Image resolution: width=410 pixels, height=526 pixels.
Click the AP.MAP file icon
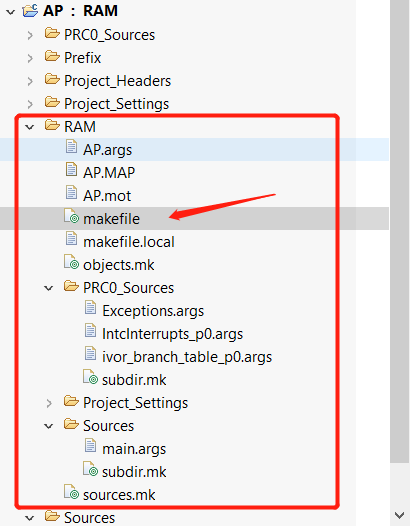point(71,170)
